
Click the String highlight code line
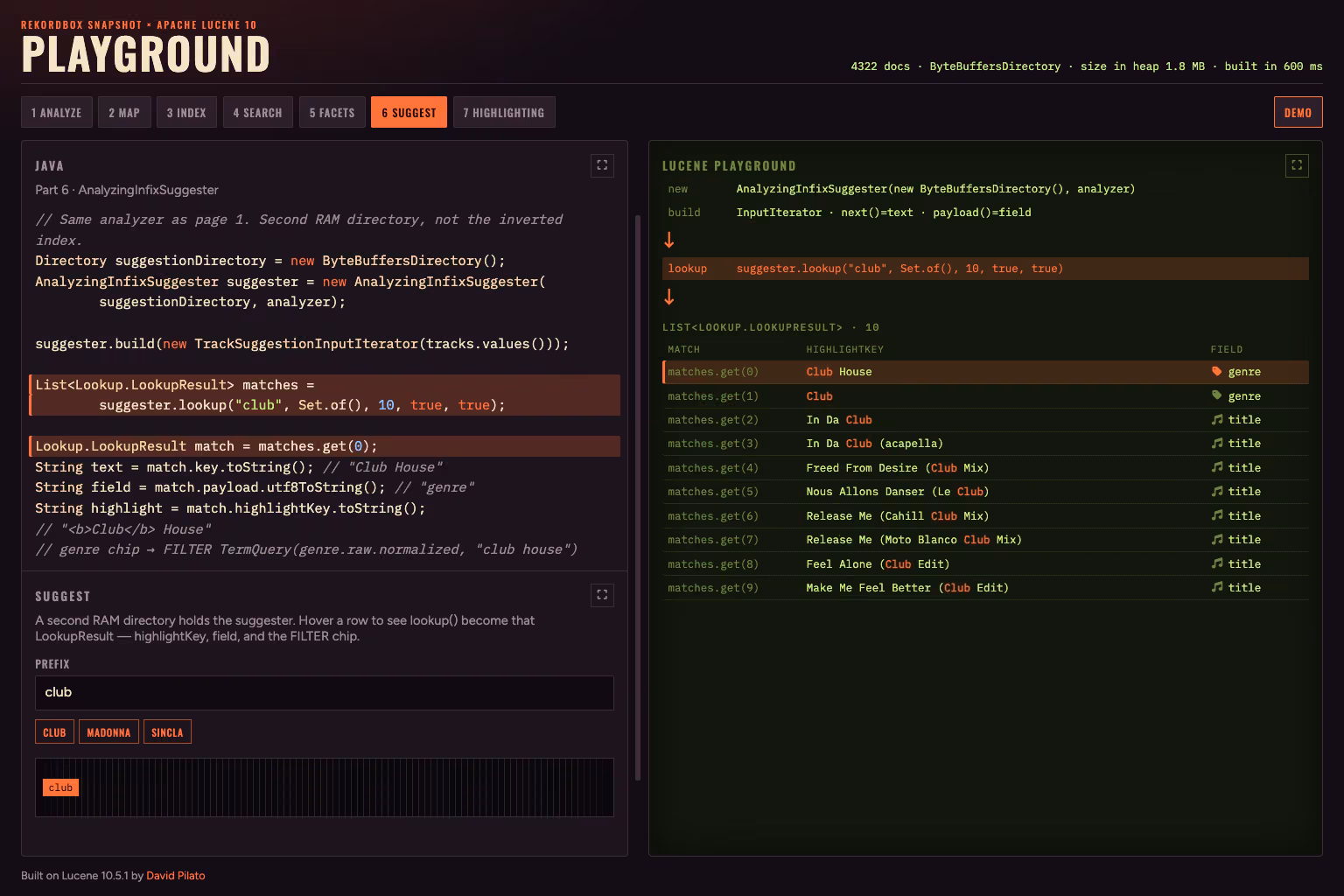tap(230, 508)
